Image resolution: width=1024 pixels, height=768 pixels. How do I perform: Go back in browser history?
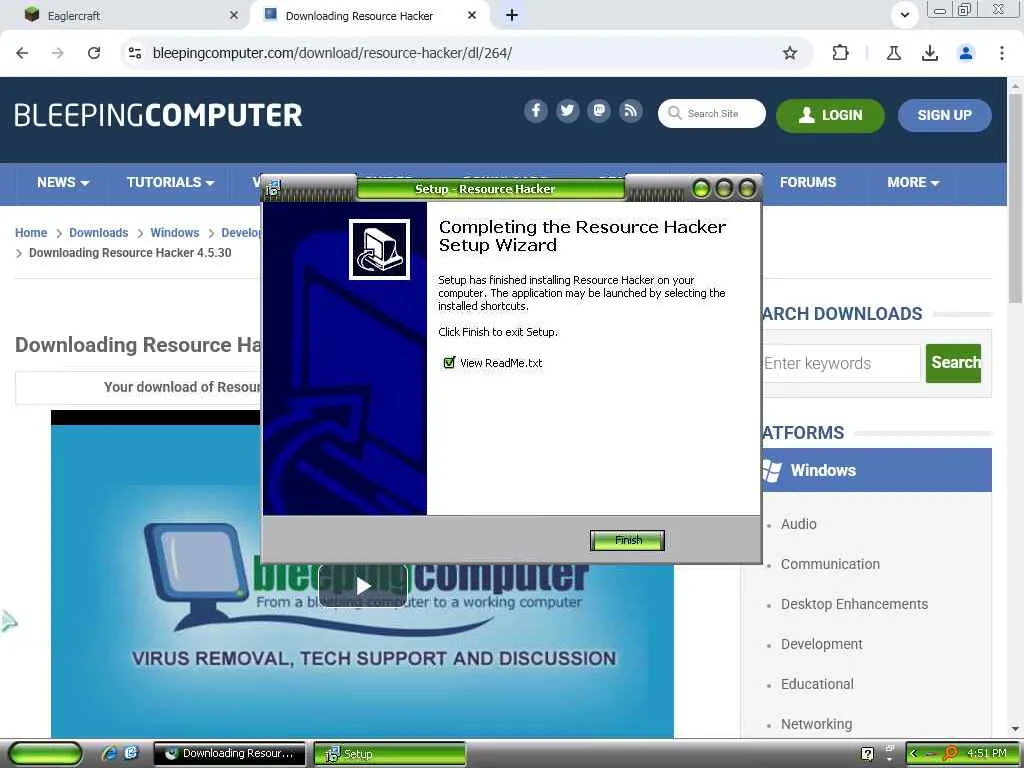point(22,53)
